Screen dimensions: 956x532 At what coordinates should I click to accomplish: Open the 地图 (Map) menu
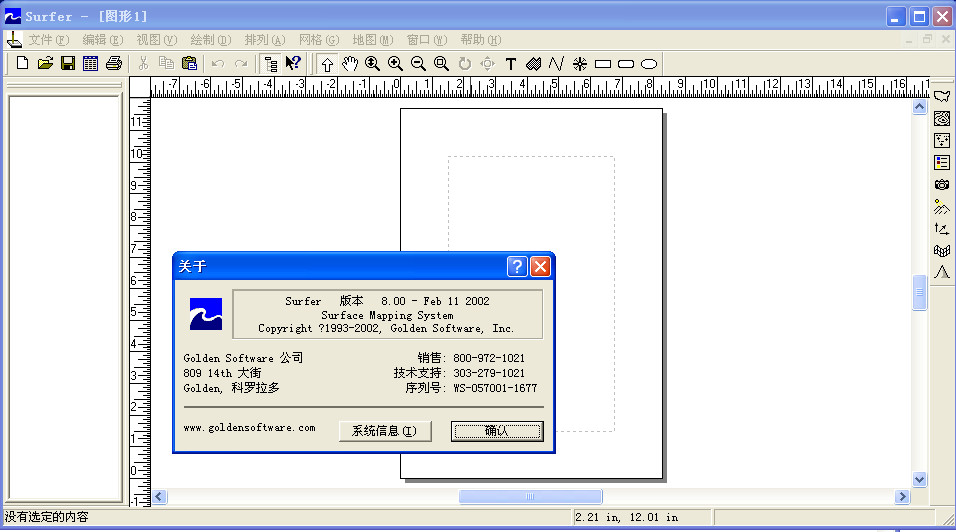coord(373,40)
